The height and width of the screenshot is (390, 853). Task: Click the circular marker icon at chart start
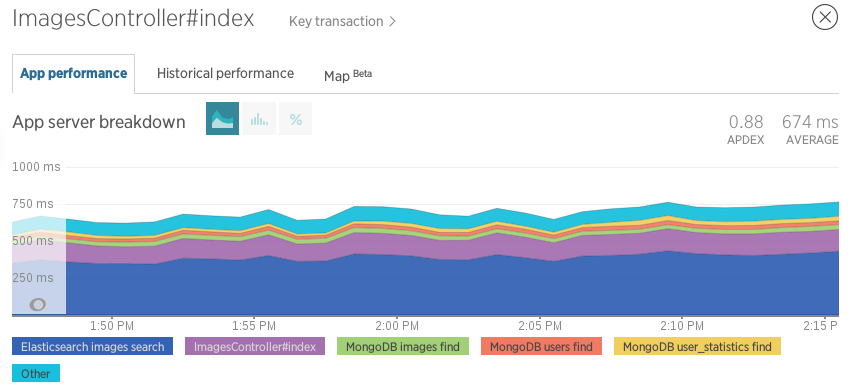(38, 305)
